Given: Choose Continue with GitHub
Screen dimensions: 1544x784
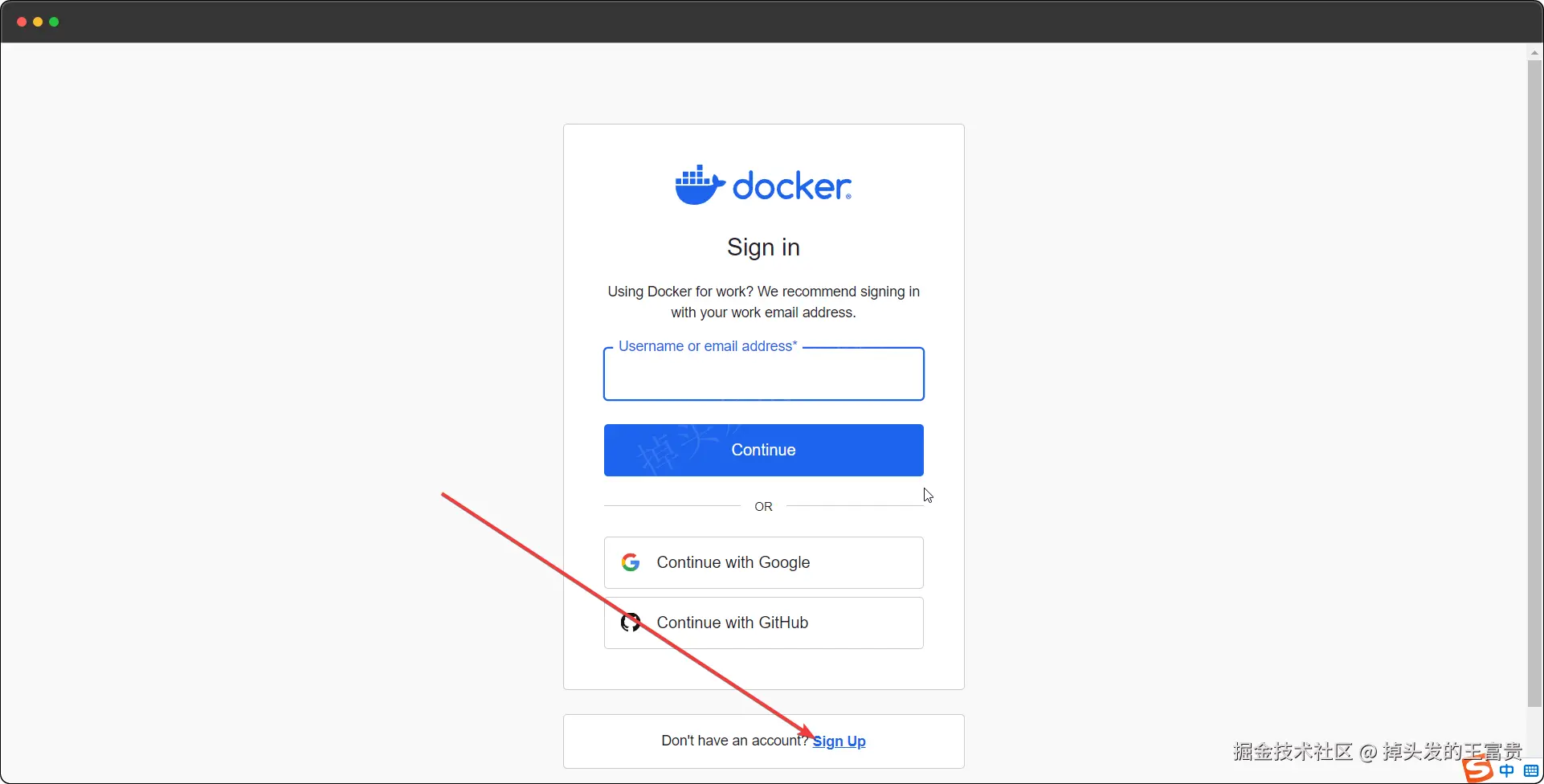Looking at the screenshot, I should (x=763, y=623).
